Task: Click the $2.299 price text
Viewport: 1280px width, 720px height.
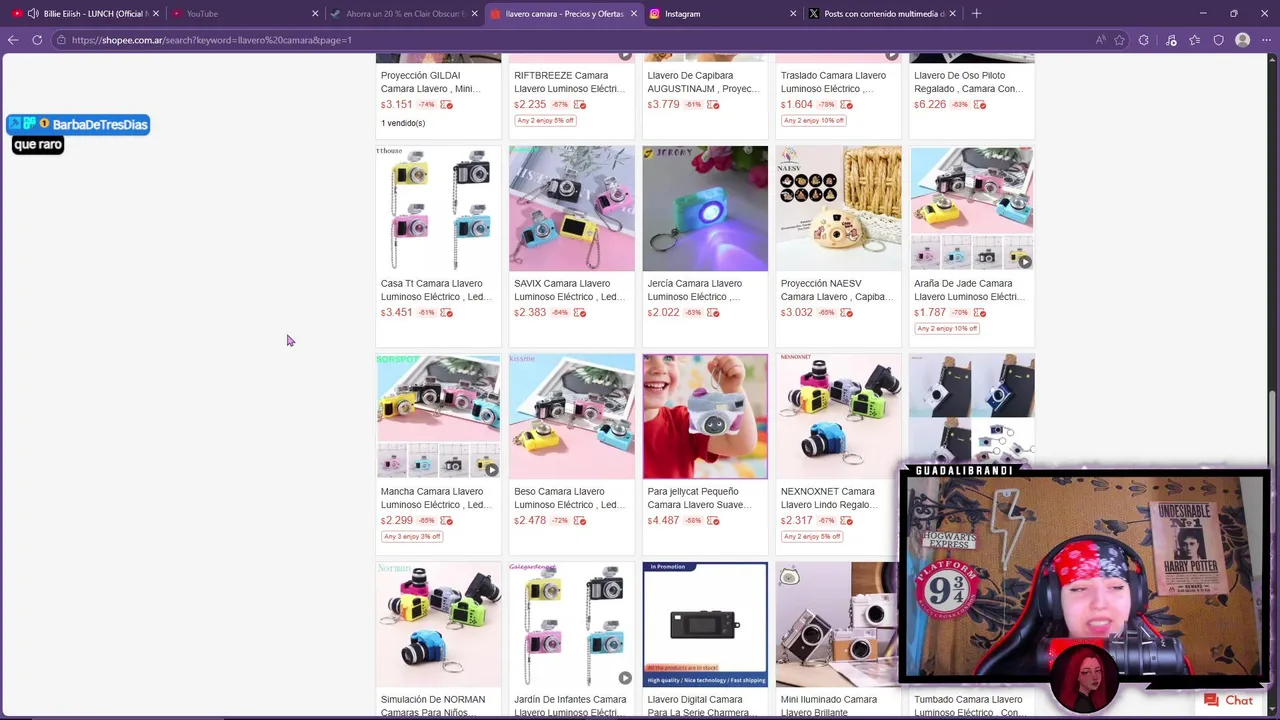Action: tap(397, 521)
